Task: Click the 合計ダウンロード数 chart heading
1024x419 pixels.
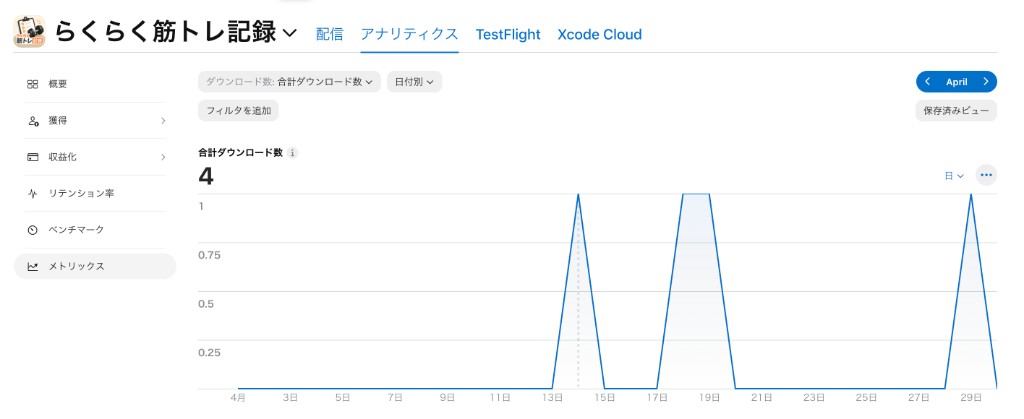Action: (x=241, y=153)
